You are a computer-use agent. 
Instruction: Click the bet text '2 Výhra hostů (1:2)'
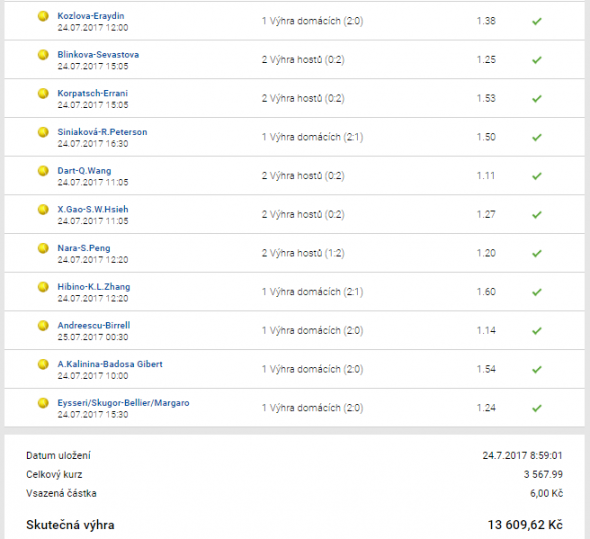tap(303, 253)
